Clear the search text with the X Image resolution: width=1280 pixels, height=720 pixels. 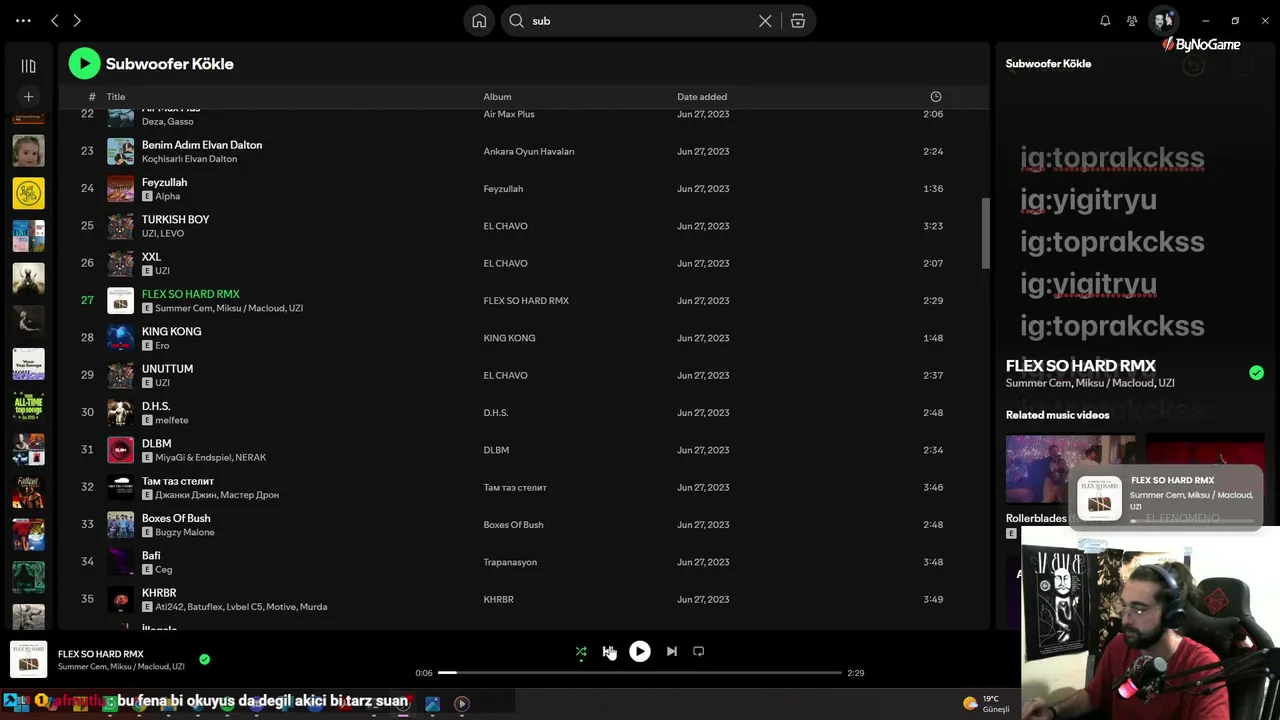coord(765,21)
